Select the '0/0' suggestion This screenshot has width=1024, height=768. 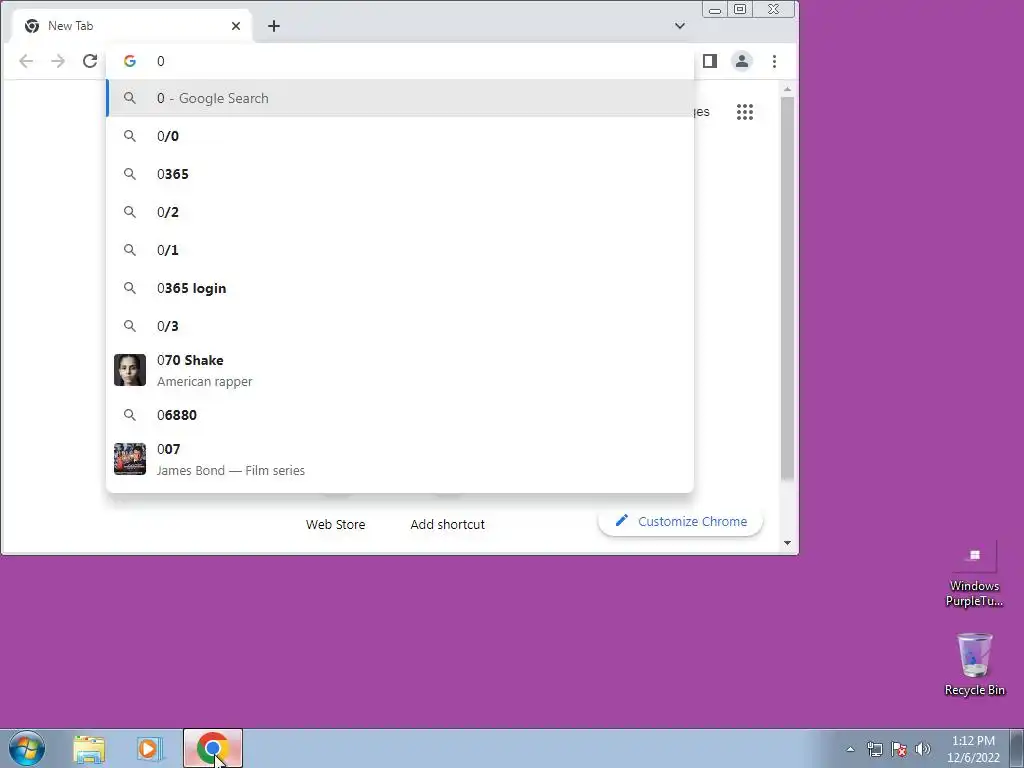click(x=400, y=136)
